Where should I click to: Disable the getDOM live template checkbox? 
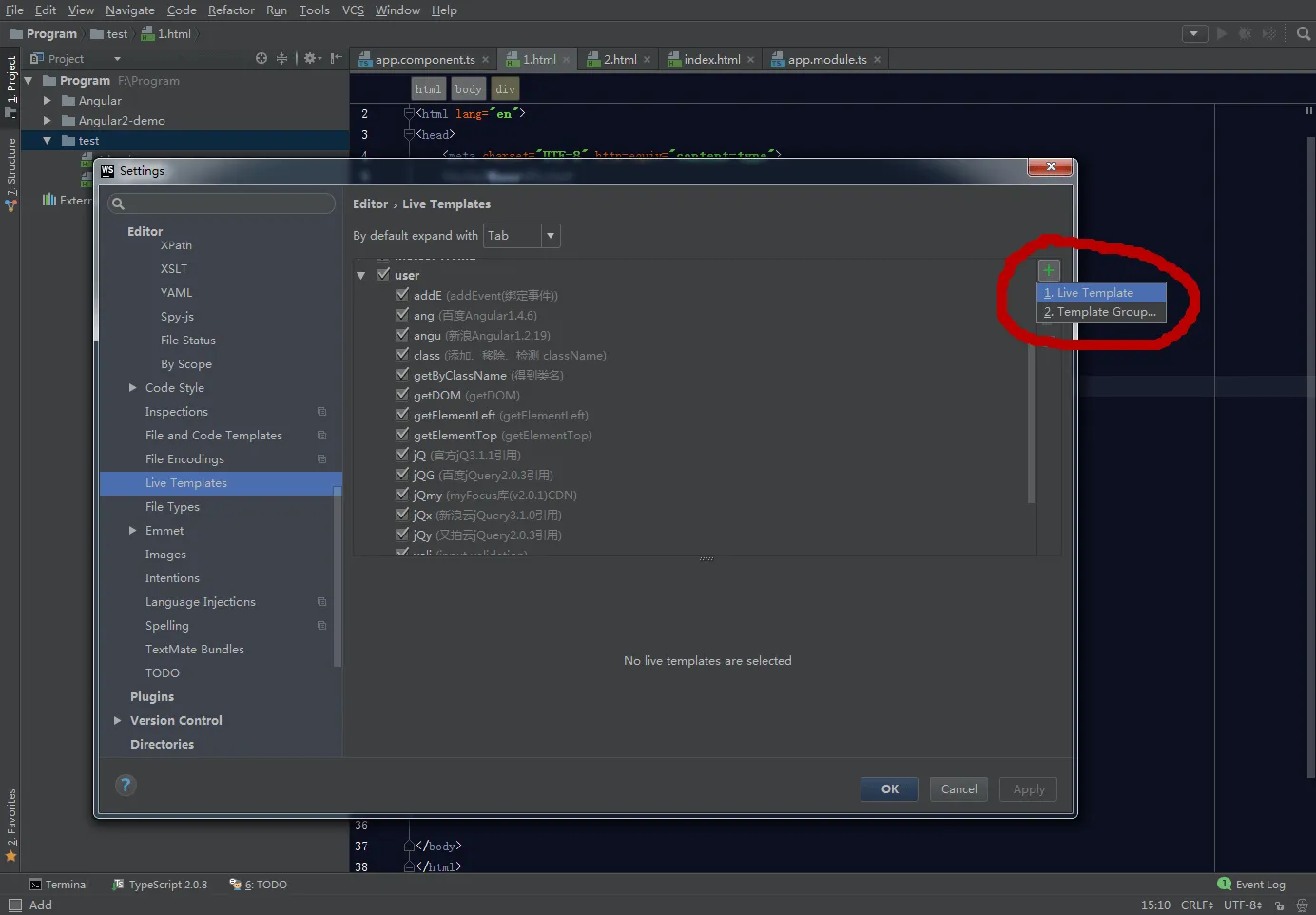tap(402, 395)
